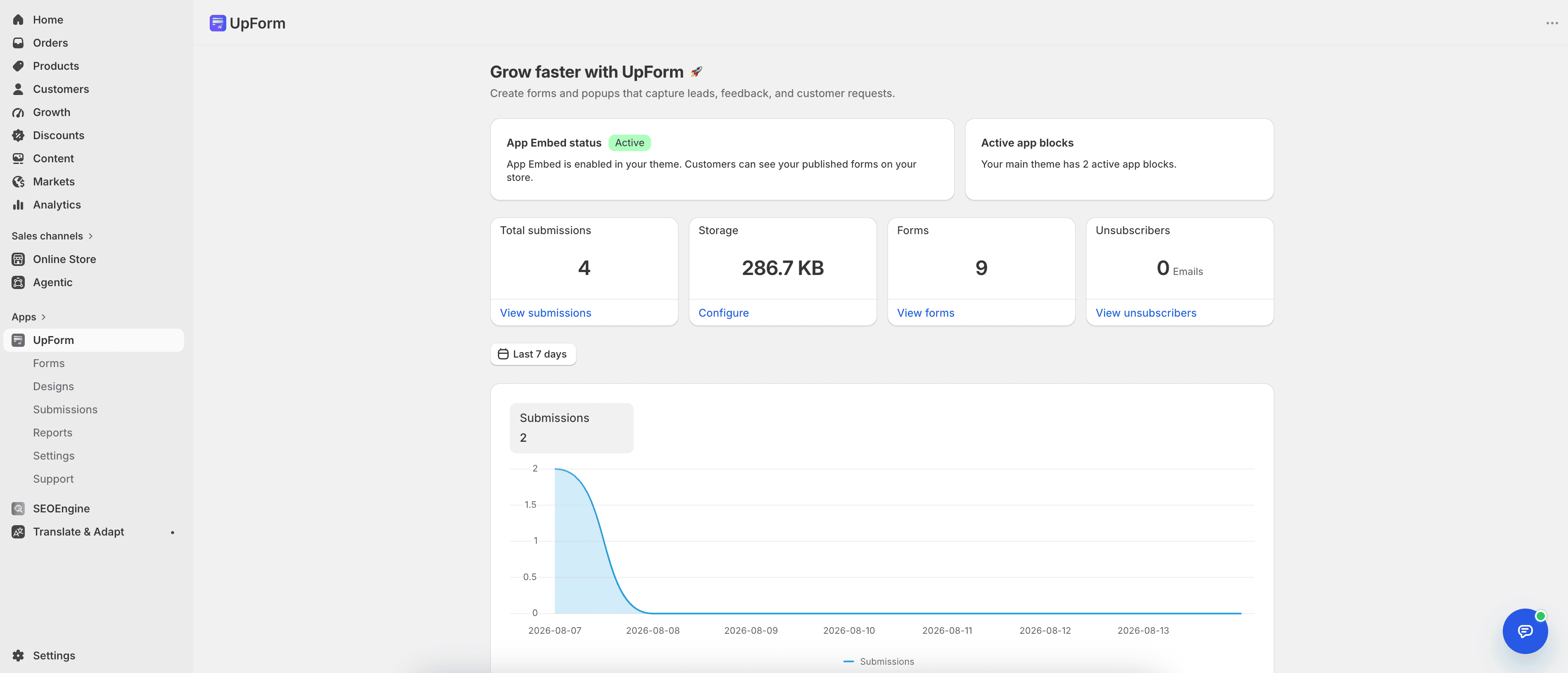Click the Grow faster with UpForm heading
This screenshot has width=1568, height=673.
586,72
